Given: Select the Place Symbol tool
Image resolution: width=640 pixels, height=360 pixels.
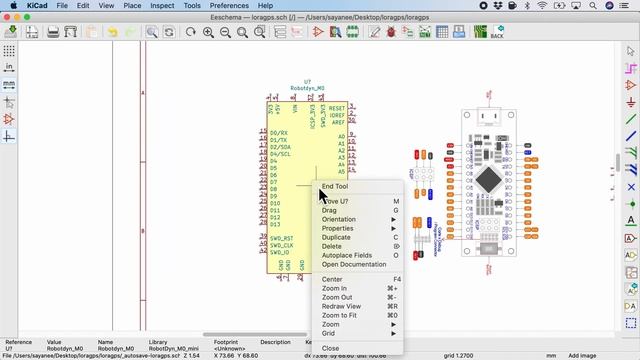Looking at the screenshot, I should point(631,85).
